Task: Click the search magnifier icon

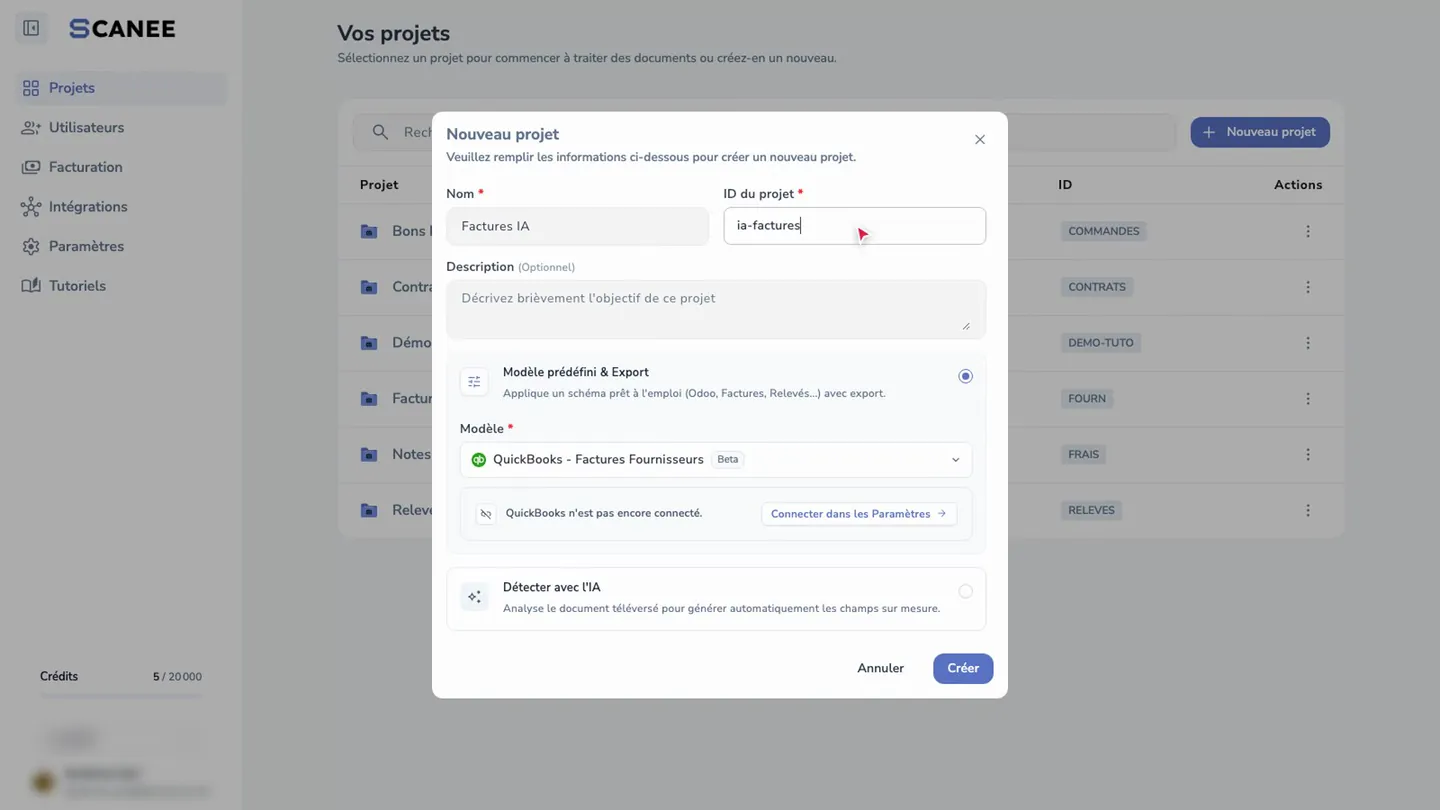Action: (x=380, y=132)
